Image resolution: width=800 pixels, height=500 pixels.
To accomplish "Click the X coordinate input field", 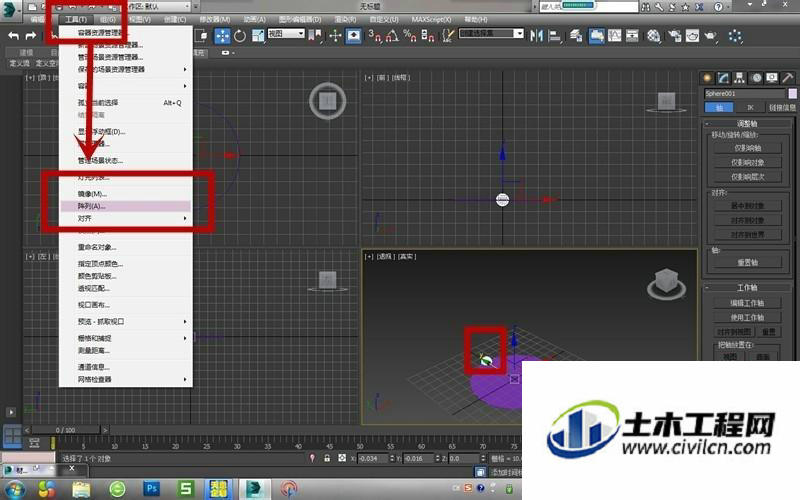I will point(372,459).
